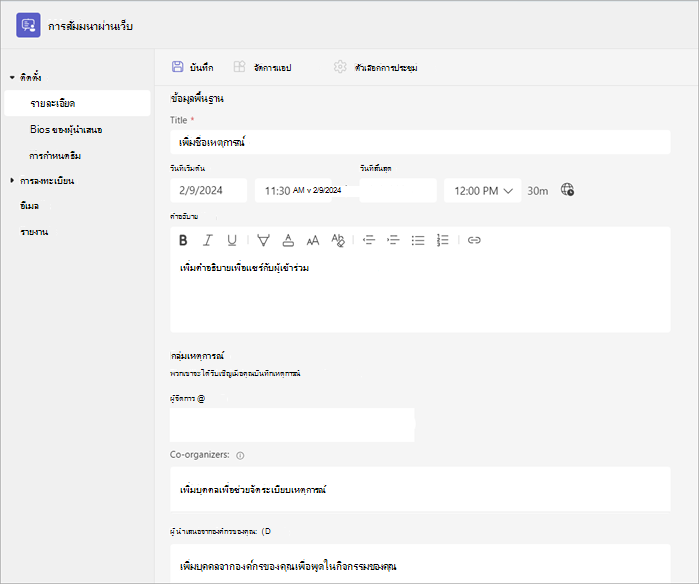This screenshot has width=699, height=584.
Task: Click into the description text area
Action: tap(420, 294)
